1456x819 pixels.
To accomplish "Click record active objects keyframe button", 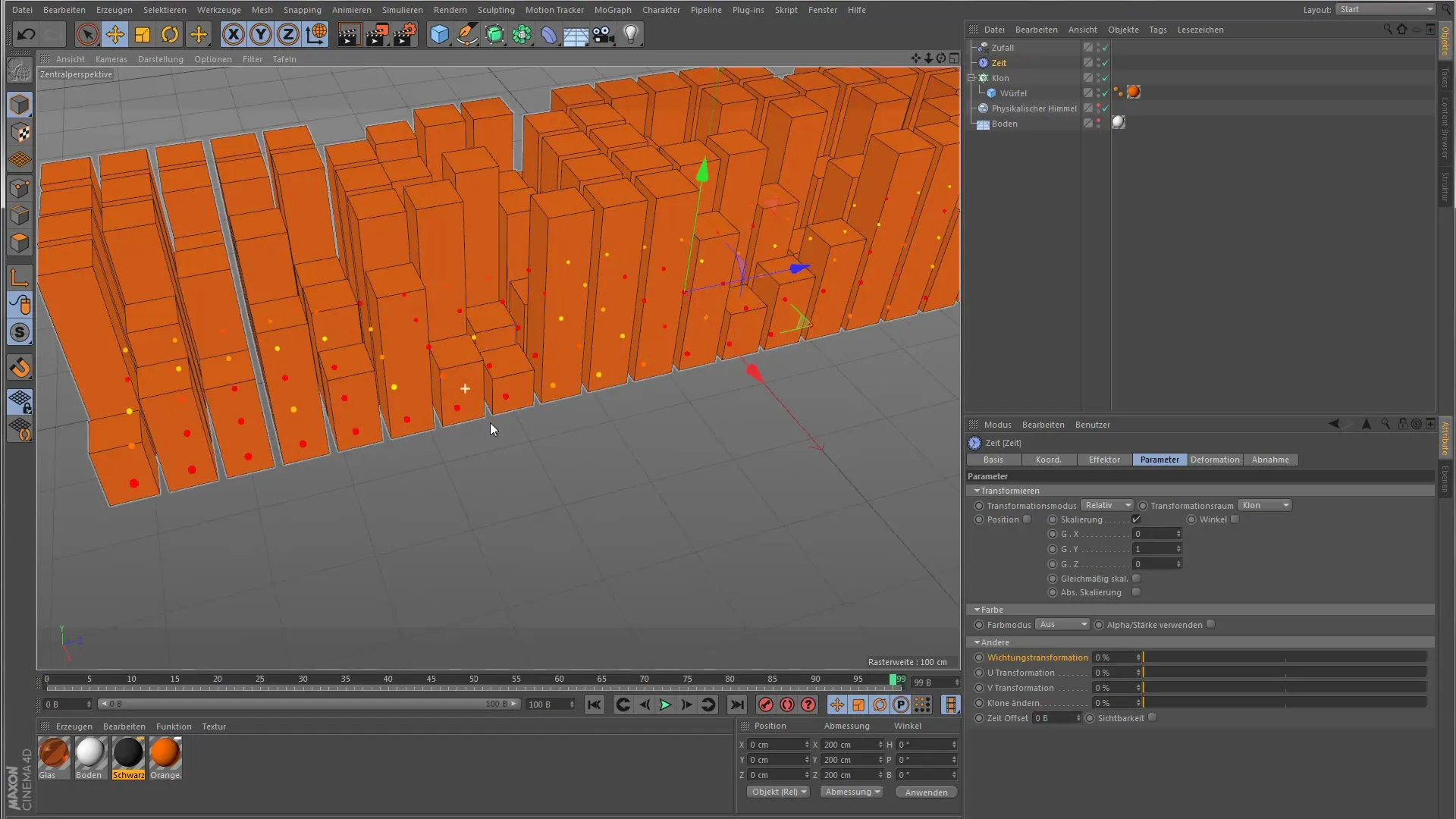I will tap(766, 704).
